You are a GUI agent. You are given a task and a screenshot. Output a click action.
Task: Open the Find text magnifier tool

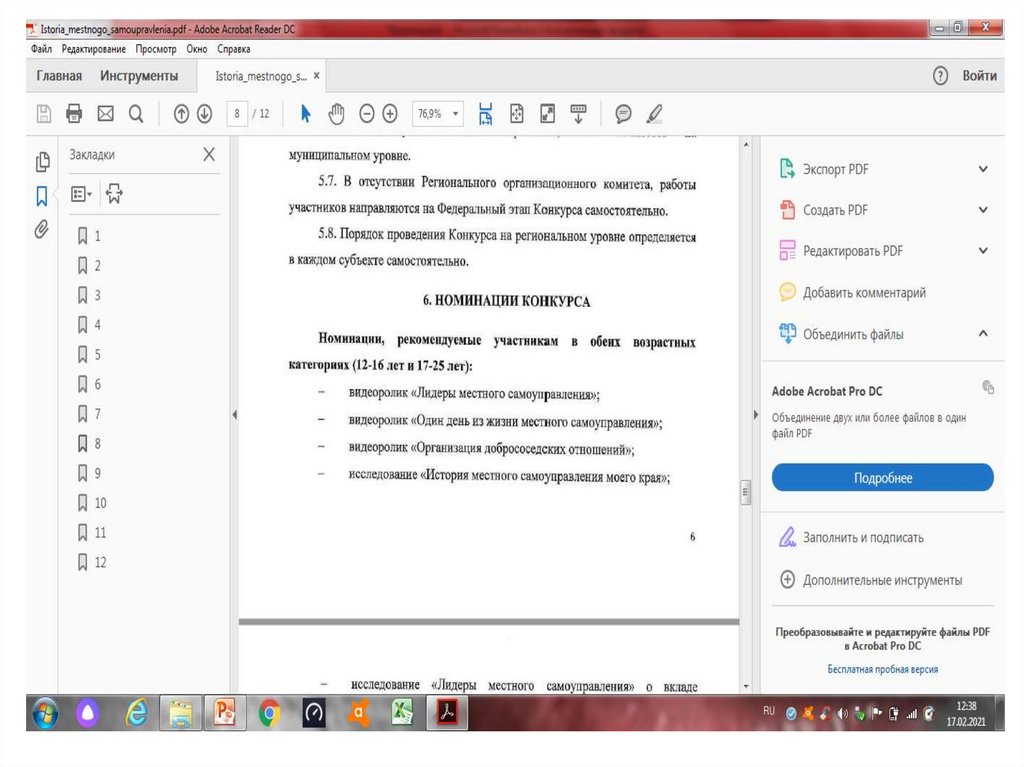136,114
